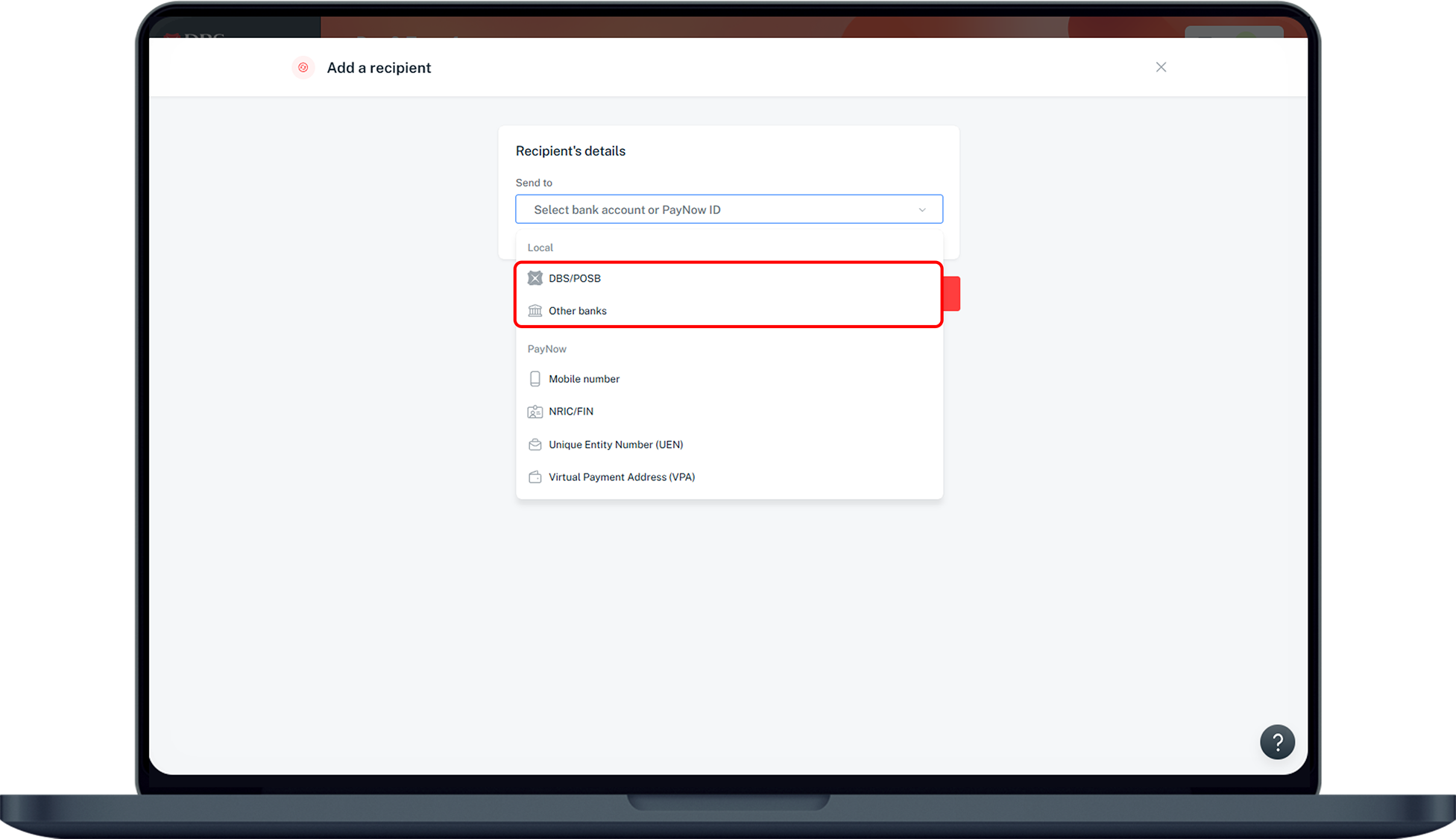Image resolution: width=1456 pixels, height=839 pixels.
Task: Click the Other banks building icon
Action: [535, 311]
